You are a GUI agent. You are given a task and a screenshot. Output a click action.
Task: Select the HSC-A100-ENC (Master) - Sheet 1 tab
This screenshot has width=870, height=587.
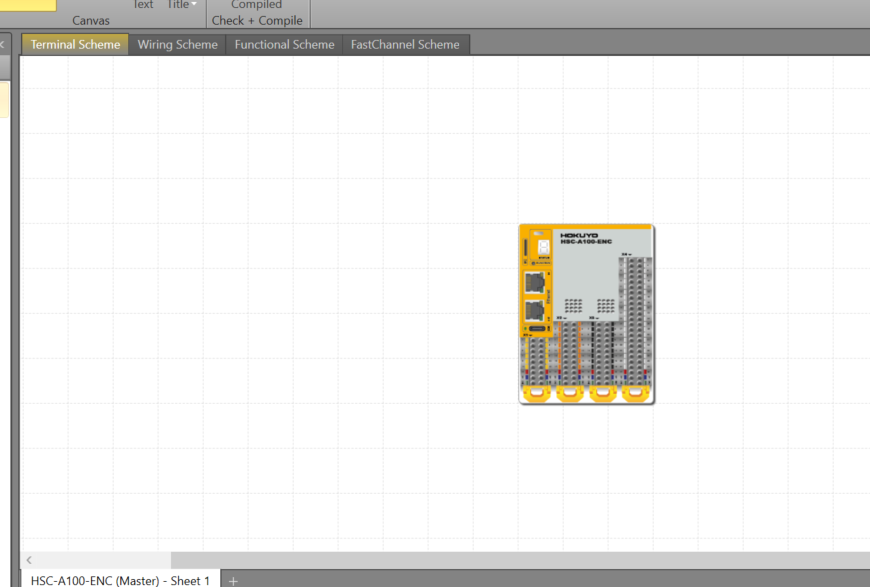coord(120,580)
